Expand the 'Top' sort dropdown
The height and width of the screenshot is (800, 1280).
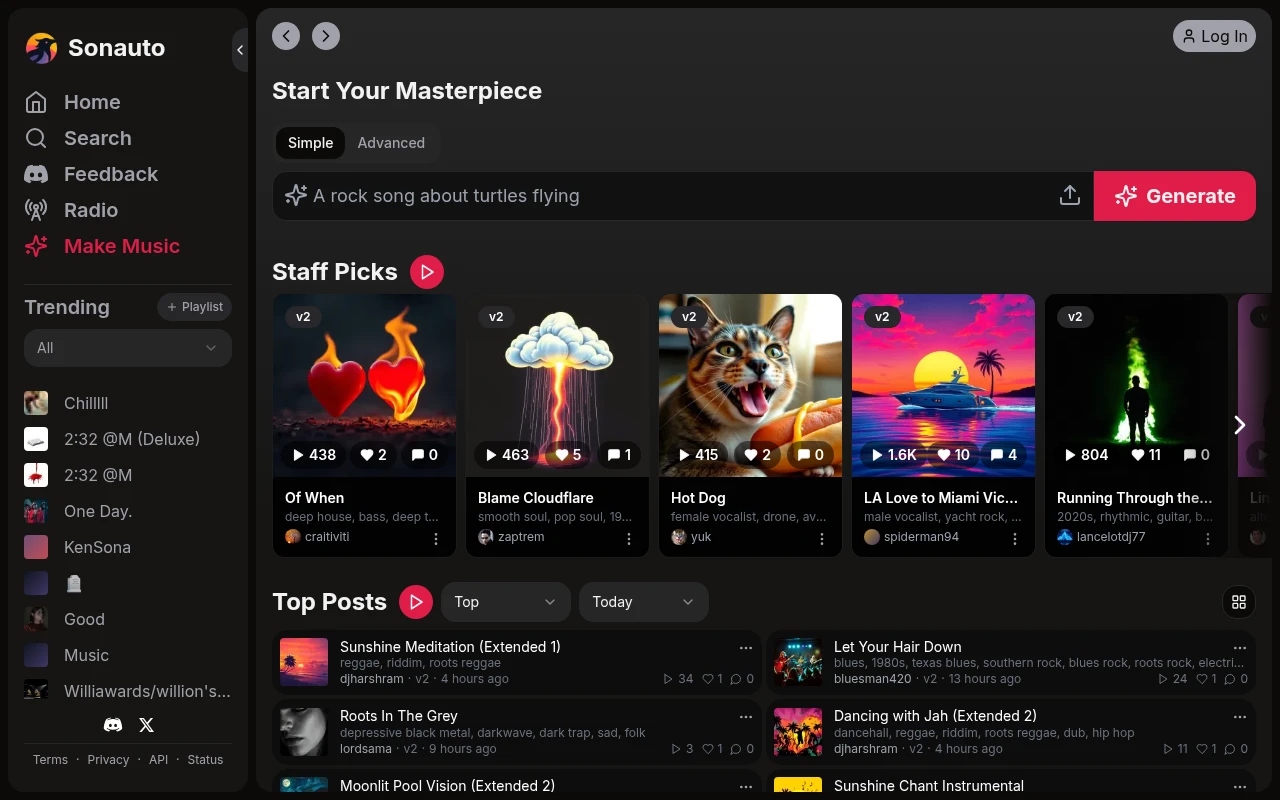(x=505, y=602)
